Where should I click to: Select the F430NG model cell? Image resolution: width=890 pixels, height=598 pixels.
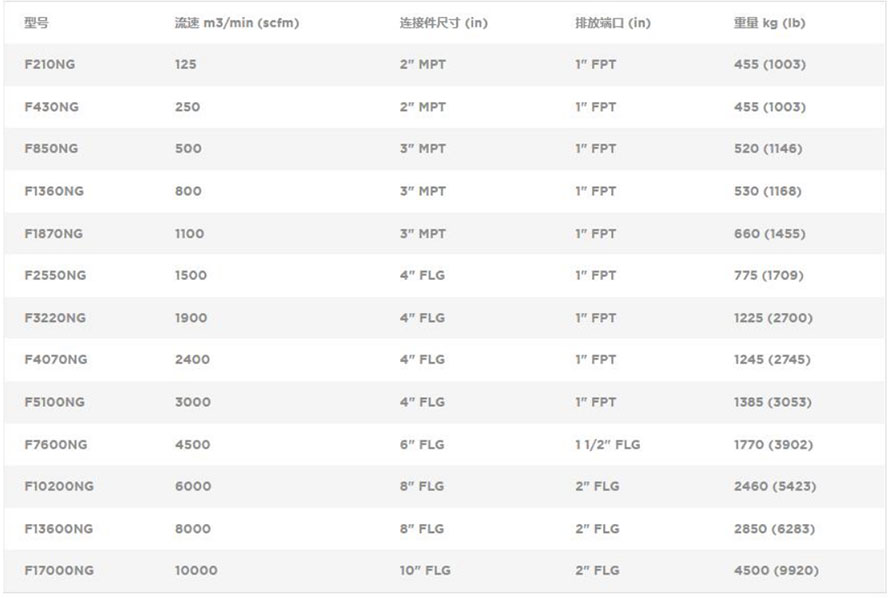tap(50, 107)
